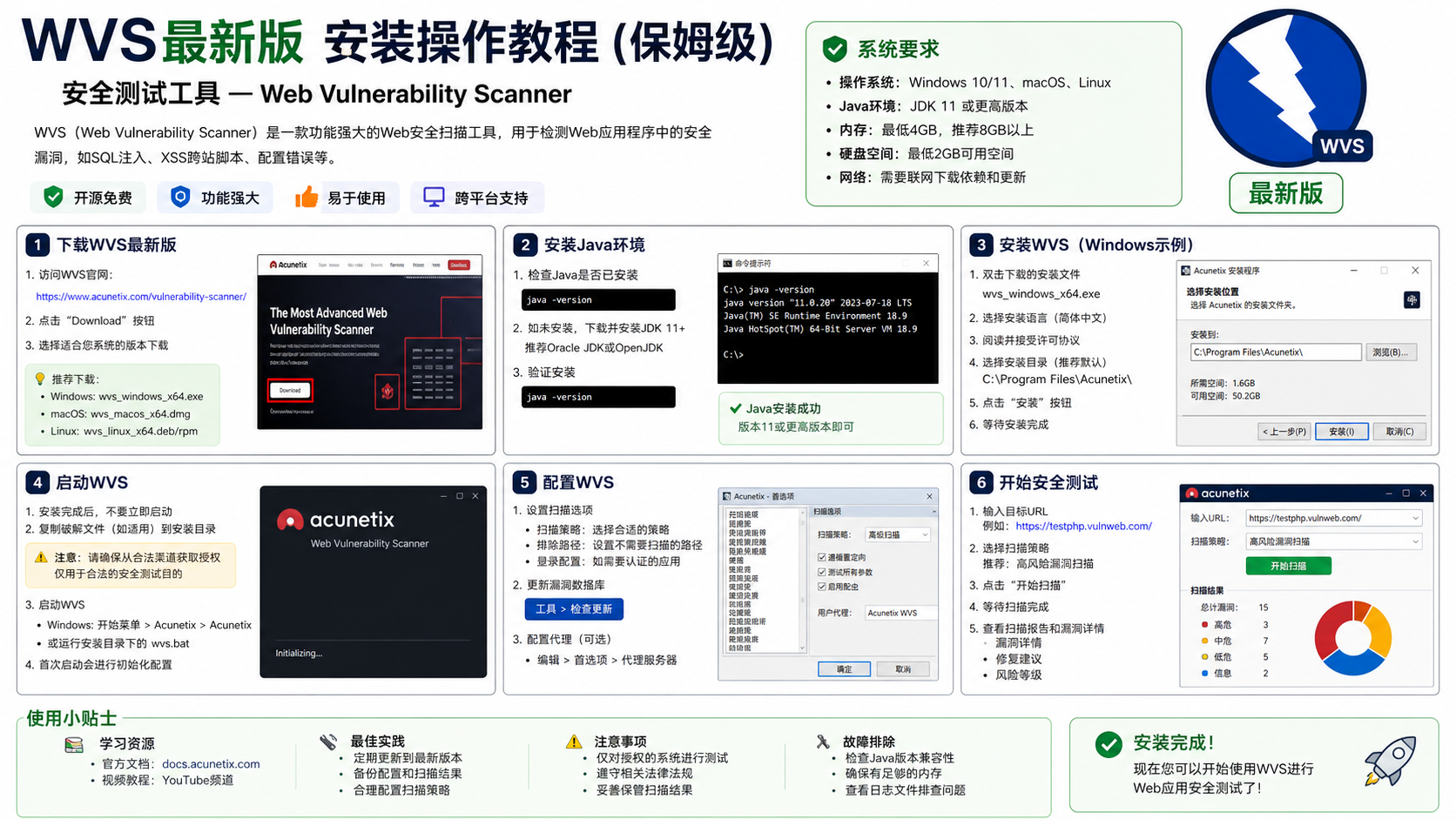Viewport: 1456px width, 819px height.
Task: Click the pencil icon next to 最佳实践
Action: (328, 742)
